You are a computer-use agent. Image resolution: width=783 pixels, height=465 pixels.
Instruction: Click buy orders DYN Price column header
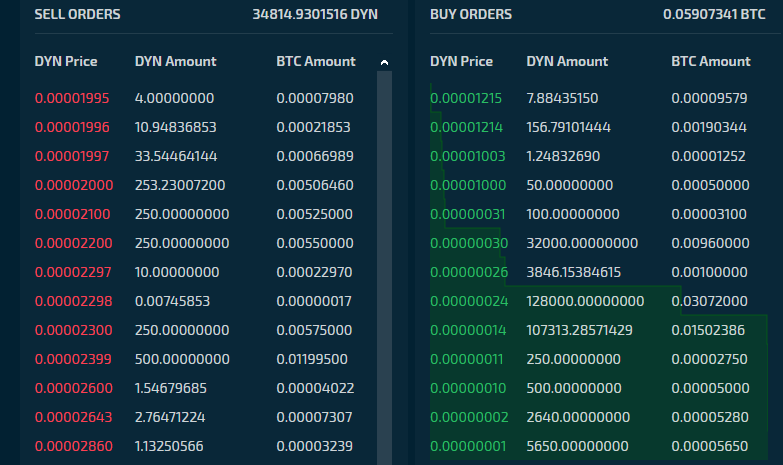(x=461, y=61)
